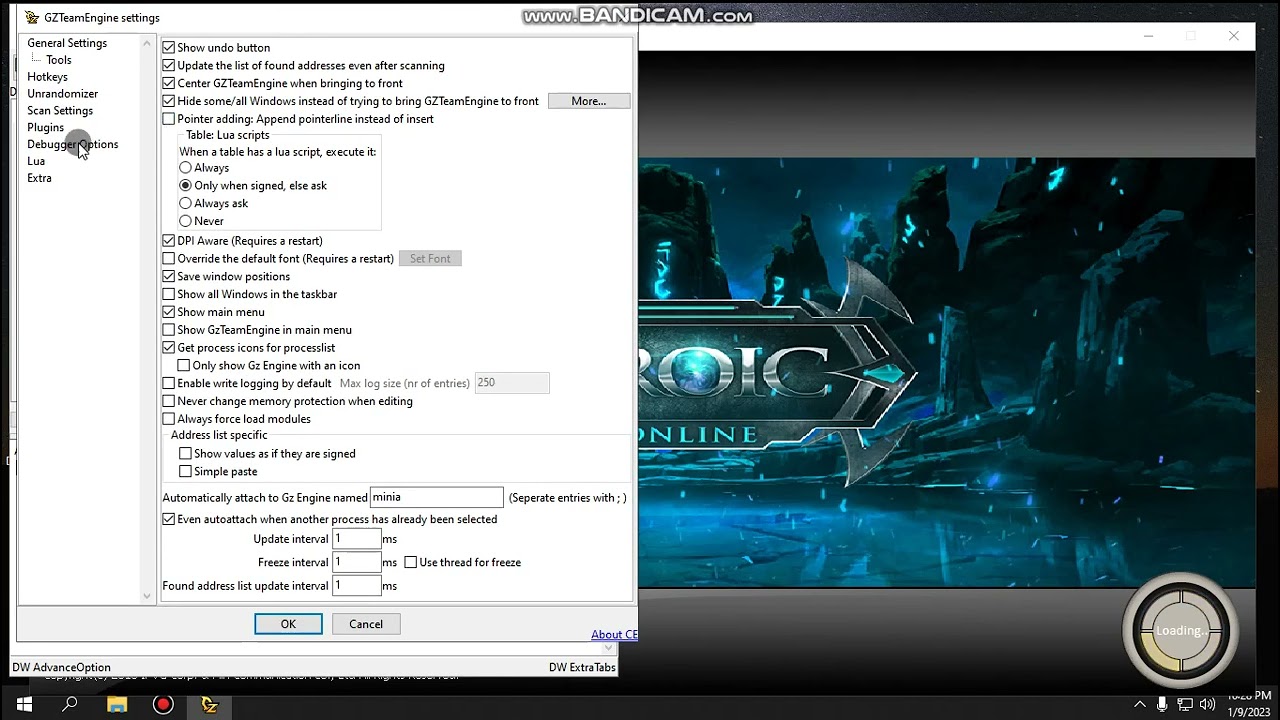Enable write logging by default
This screenshot has height=720, width=1280.
169,383
